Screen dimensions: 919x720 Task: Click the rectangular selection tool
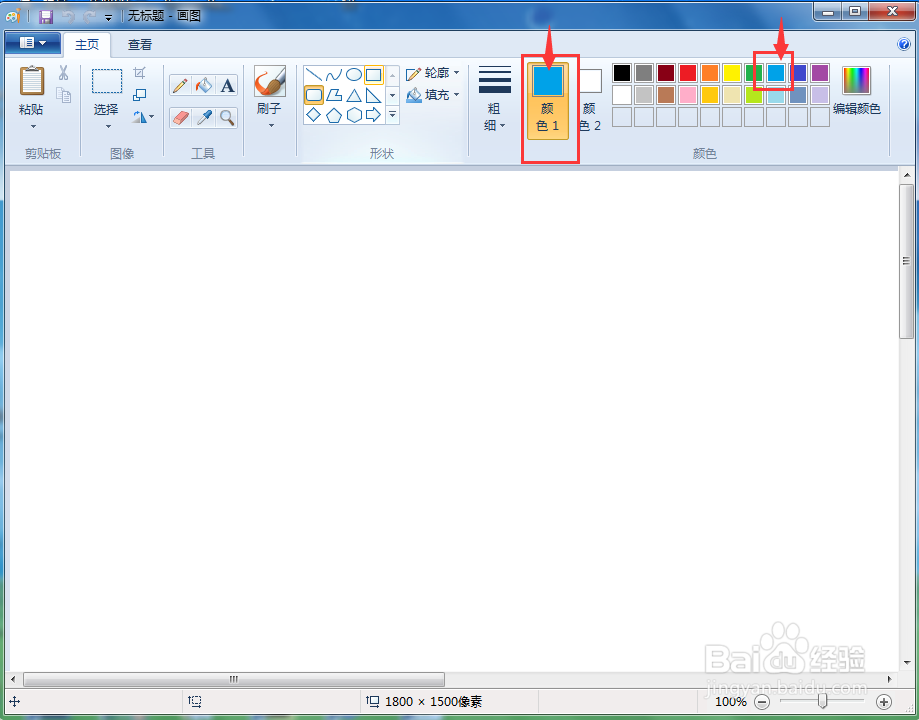click(x=107, y=81)
